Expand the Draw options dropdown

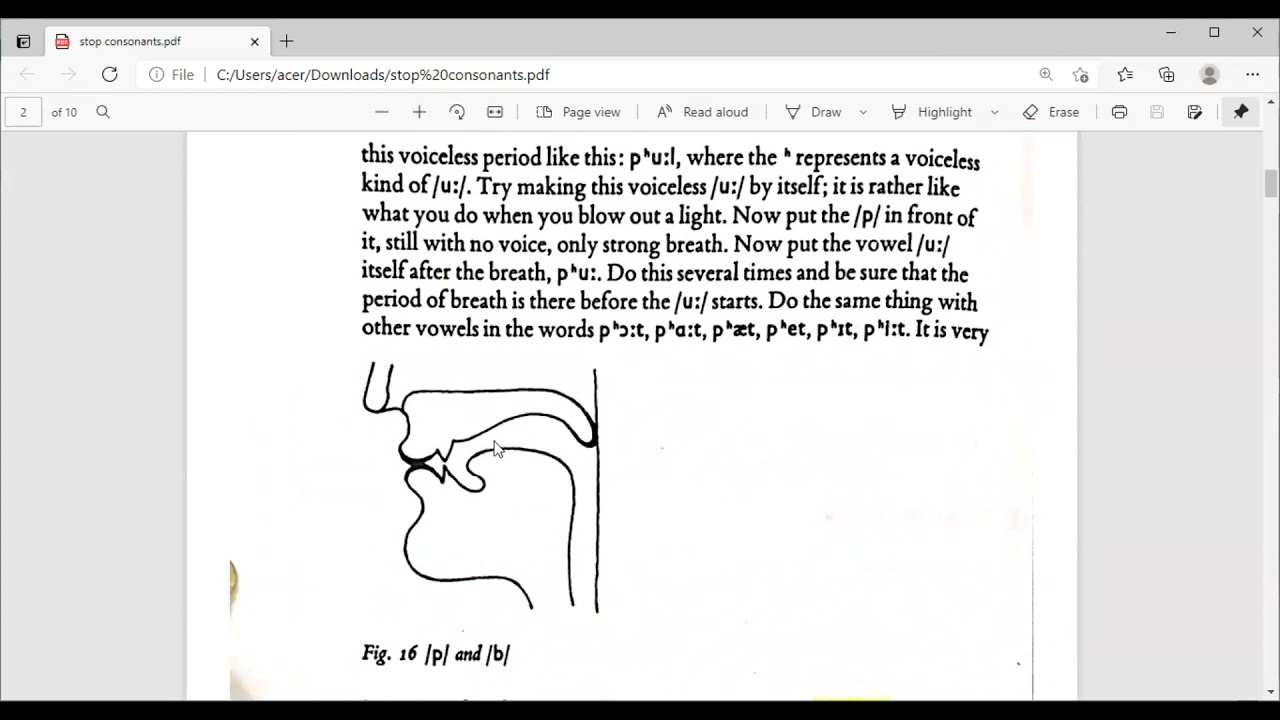pos(863,112)
